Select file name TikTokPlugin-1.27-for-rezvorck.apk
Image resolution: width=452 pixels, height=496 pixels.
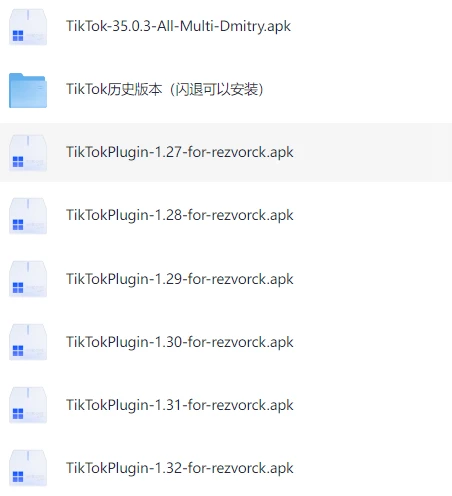click(180, 152)
